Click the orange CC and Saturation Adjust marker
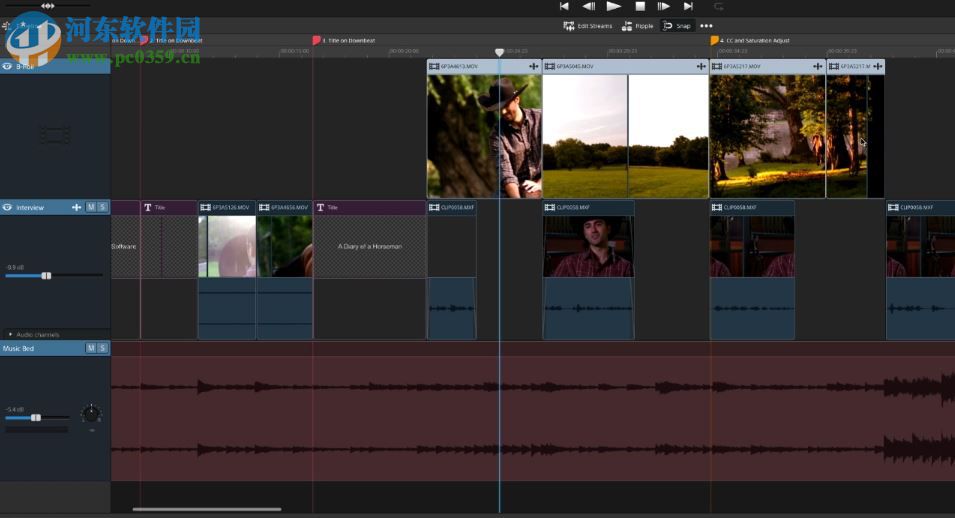 [714, 40]
